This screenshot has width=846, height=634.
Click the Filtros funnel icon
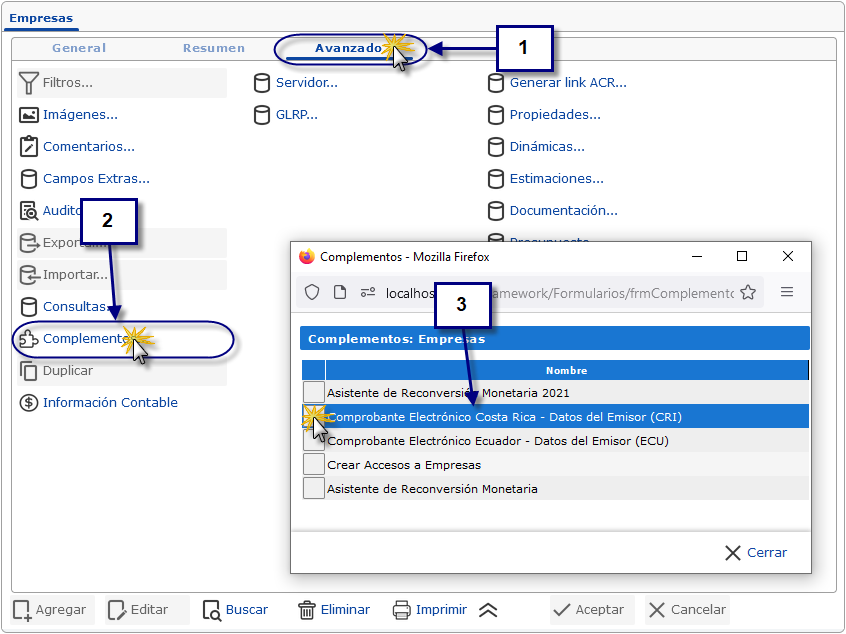(29, 83)
